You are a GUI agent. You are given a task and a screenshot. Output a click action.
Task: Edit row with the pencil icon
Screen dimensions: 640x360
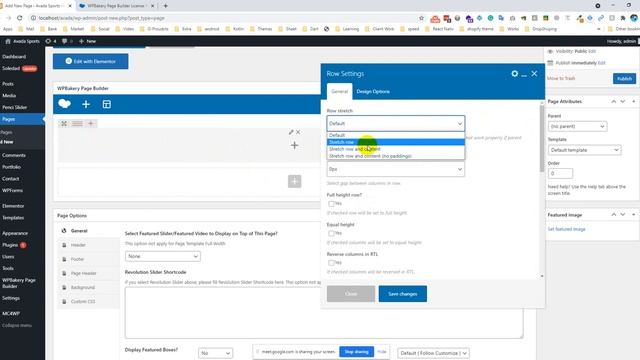pos(291,132)
